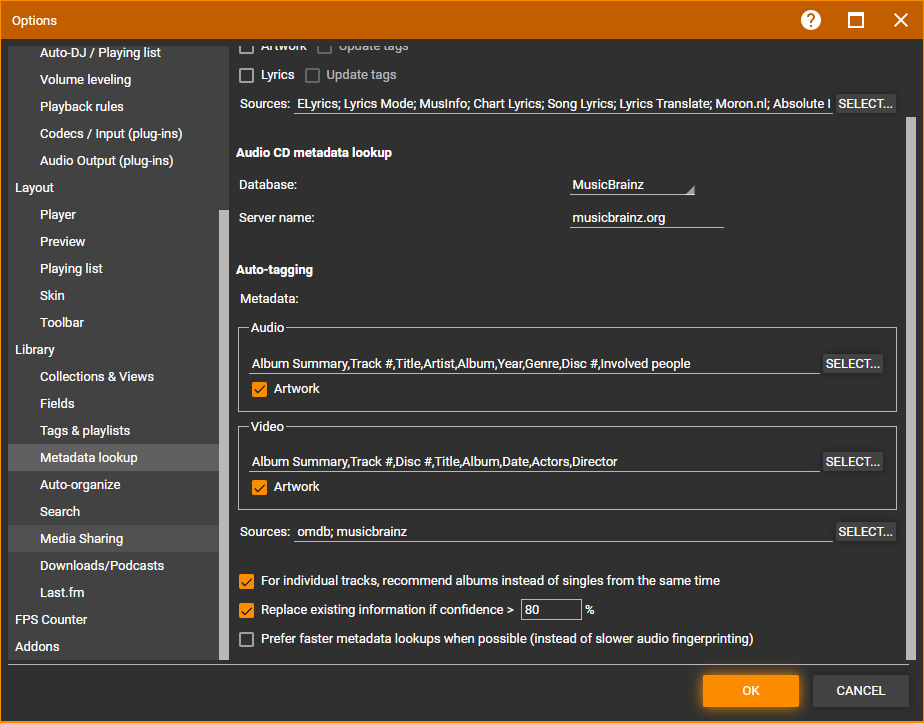The height and width of the screenshot is (723, 924).
Task: Click SELECT button for Video metadata fields
Action: coord(853,462)
